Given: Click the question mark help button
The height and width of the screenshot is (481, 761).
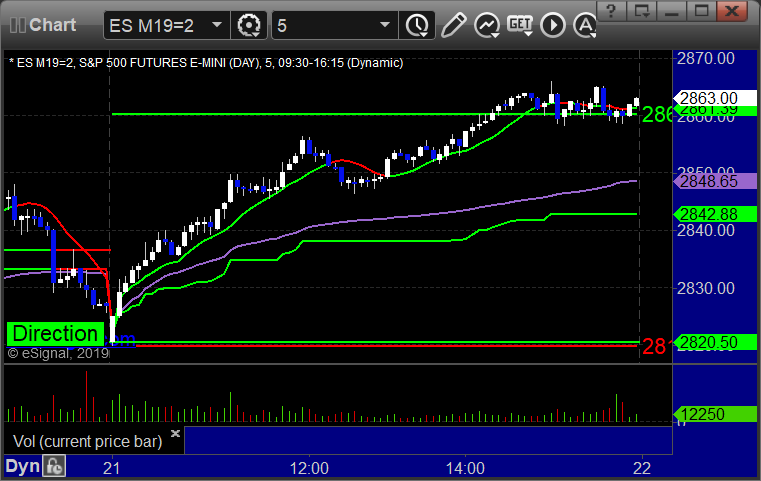Looking at the screenshot, I should [x=611, y=11].
